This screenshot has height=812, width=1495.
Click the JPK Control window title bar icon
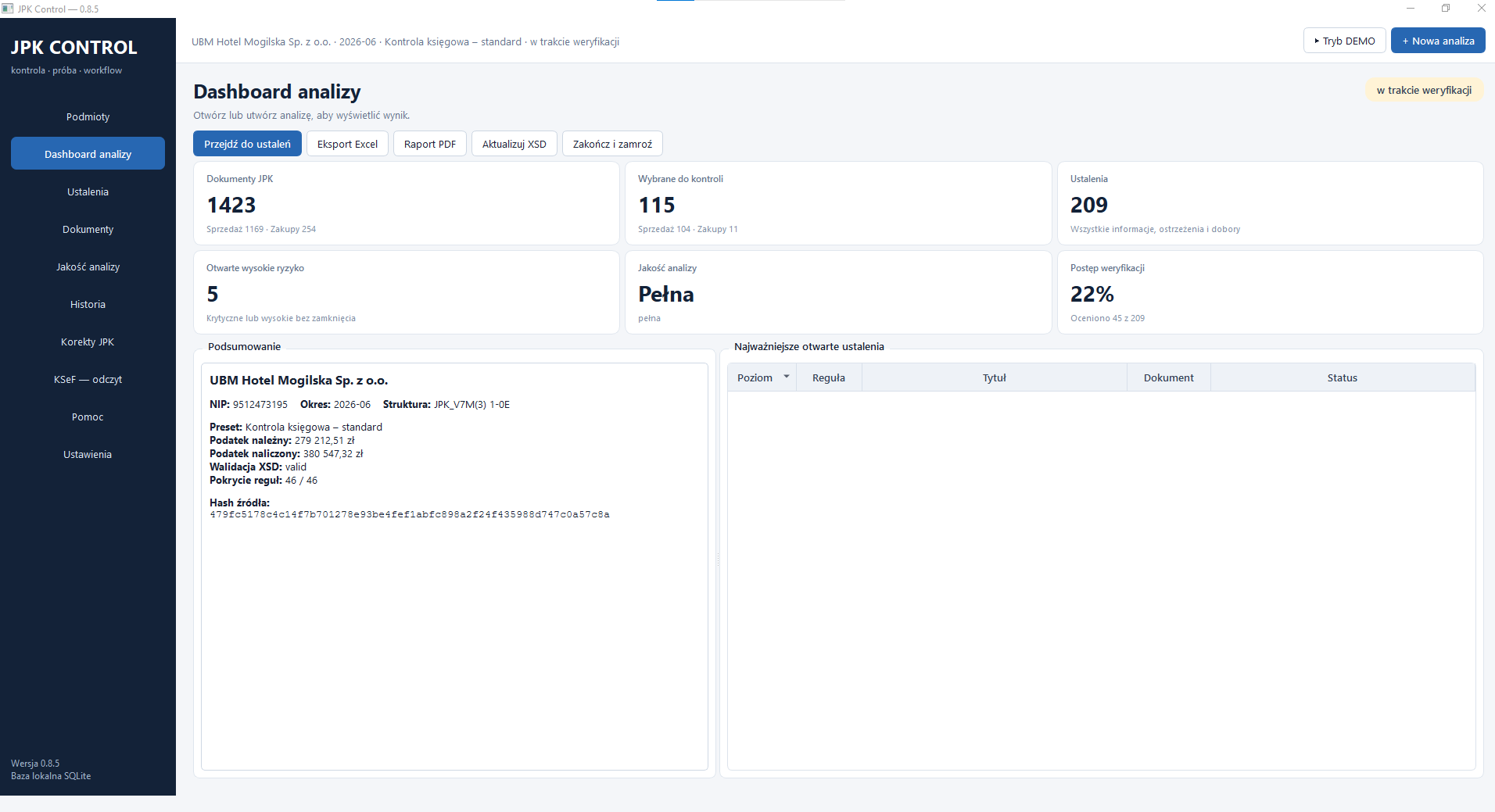click(x=8, y=9)
